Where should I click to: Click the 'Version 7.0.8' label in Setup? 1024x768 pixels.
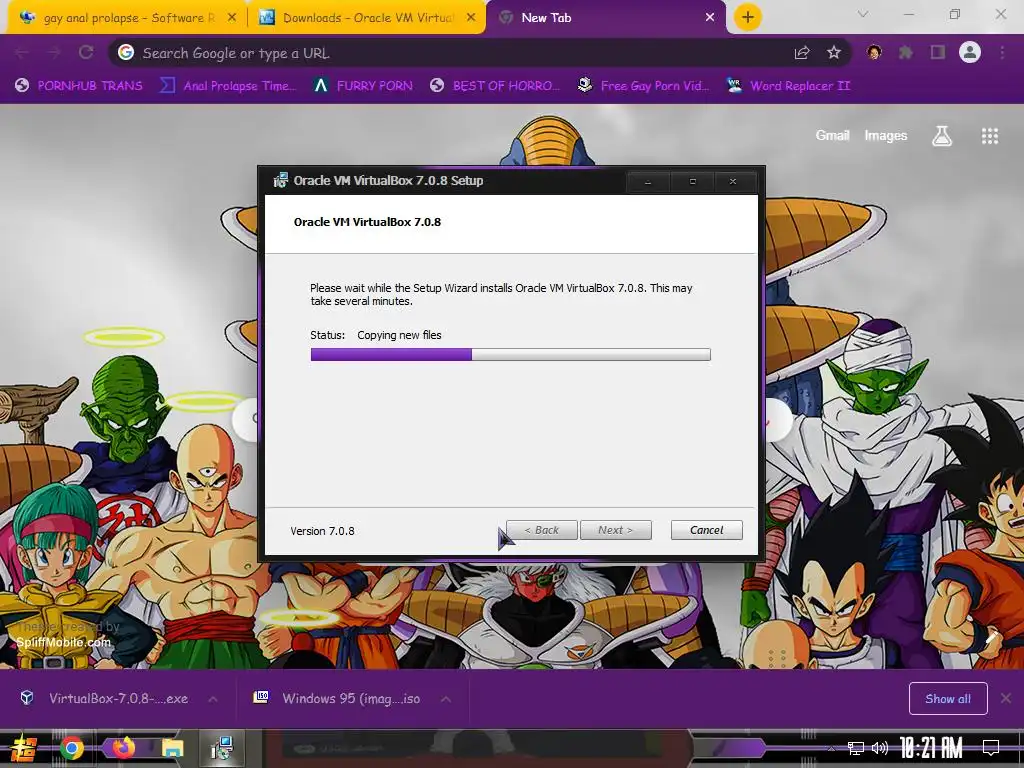coord(322,531)
